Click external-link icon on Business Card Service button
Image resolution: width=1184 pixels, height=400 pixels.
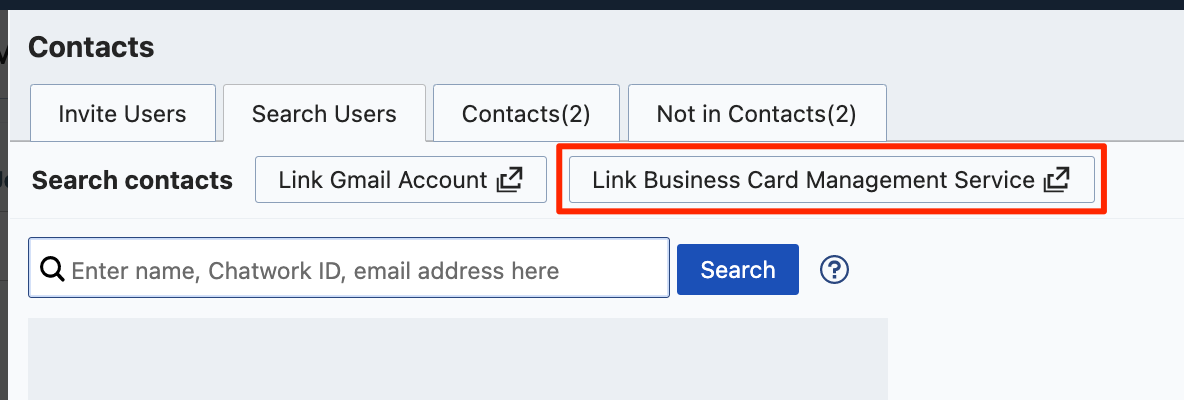point(1057,180)
